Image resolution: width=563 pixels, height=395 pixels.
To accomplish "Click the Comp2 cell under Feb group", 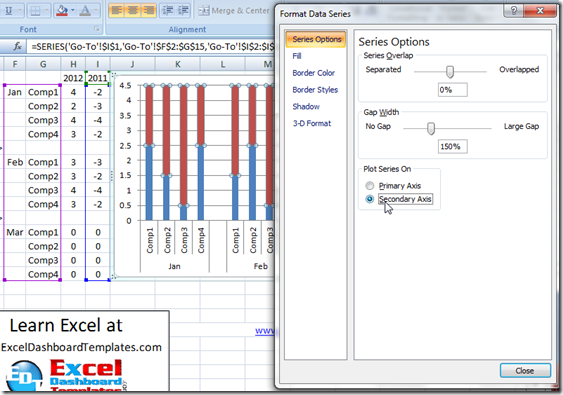I will coord(43,176).
